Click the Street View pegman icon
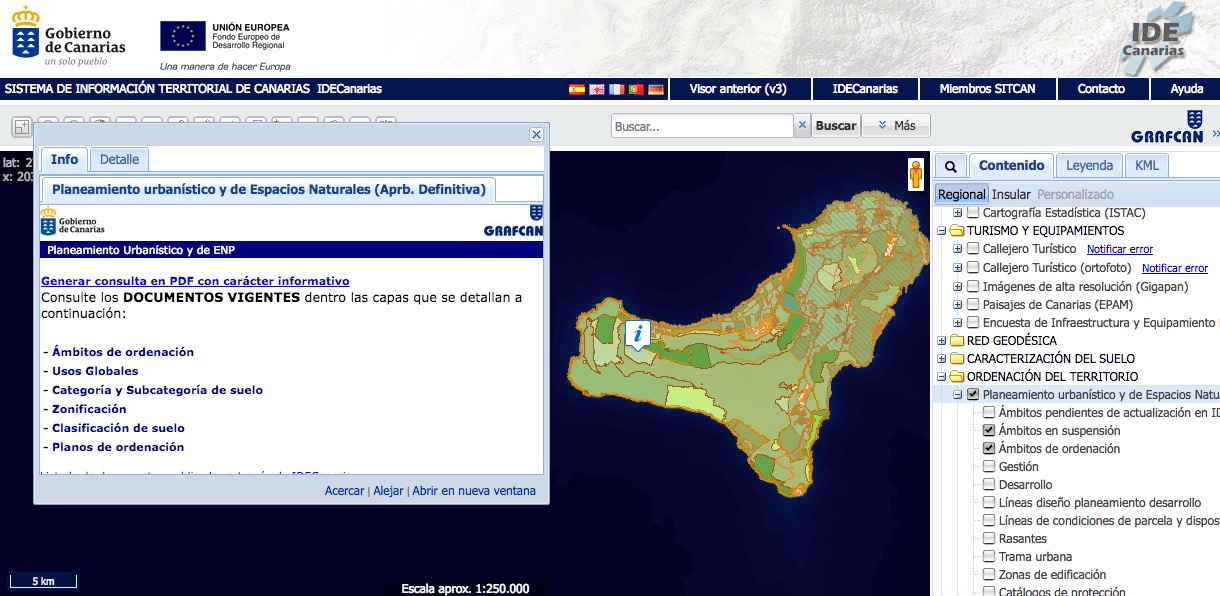 (x=915, y=174)
